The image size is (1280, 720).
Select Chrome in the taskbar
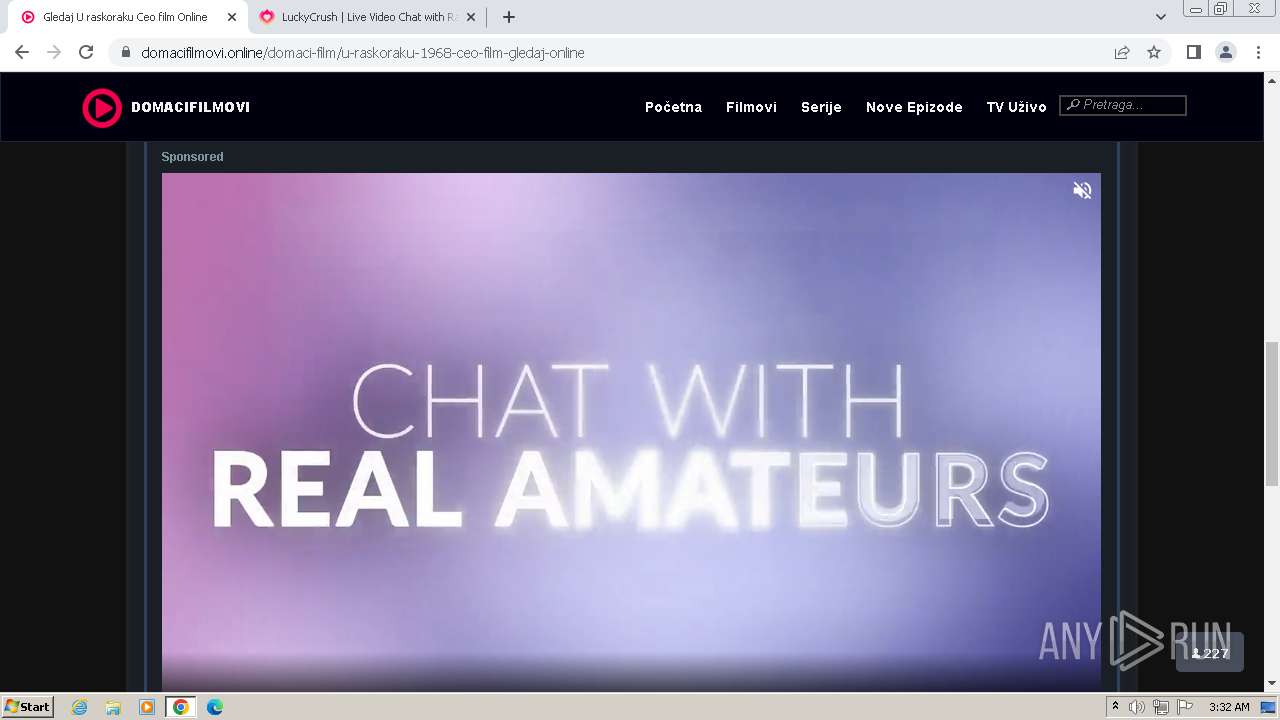tap(181, 707)
